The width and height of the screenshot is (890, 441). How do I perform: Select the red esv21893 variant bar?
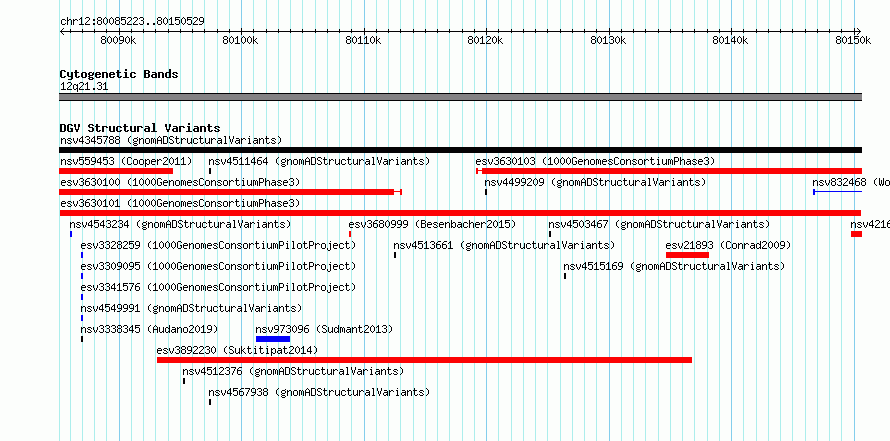pos(687,255)
